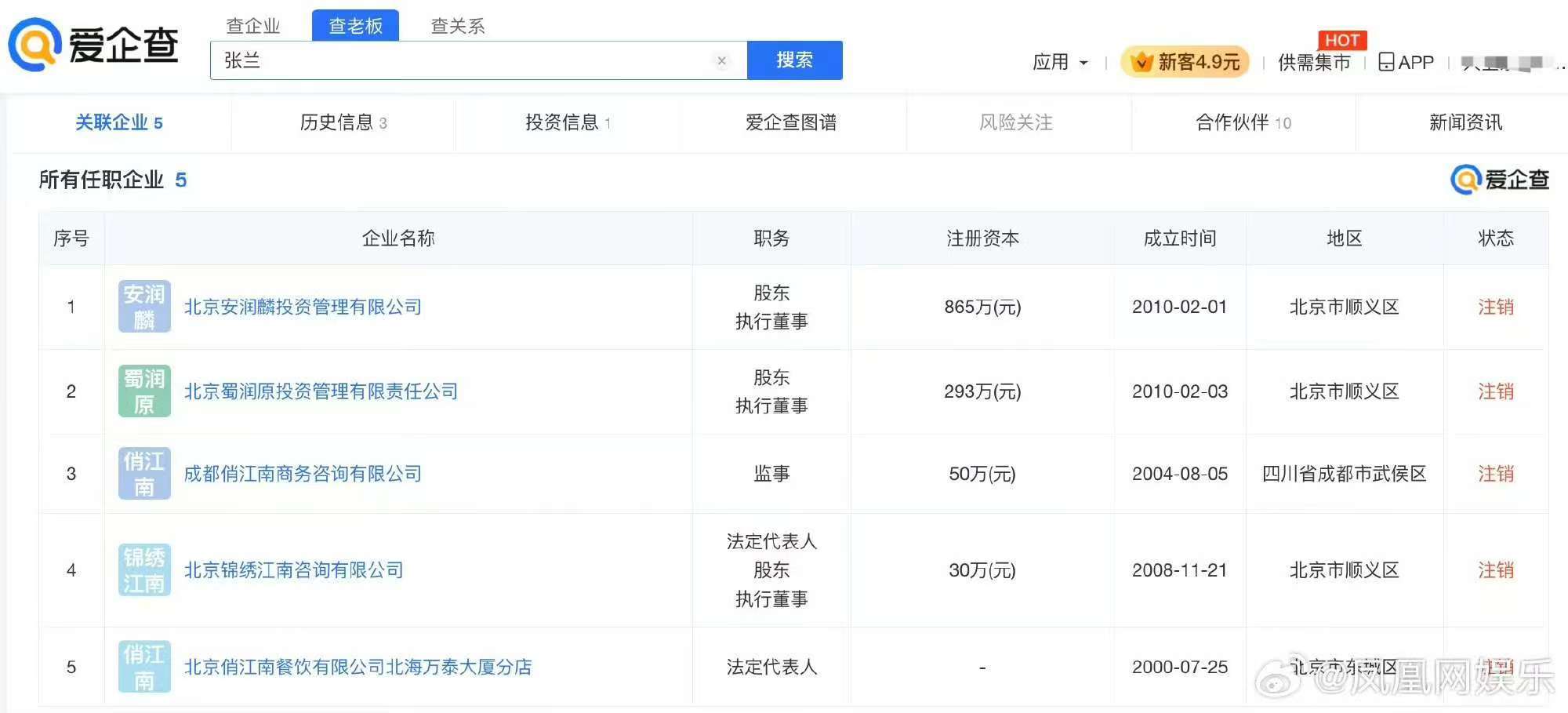Click the 职务 column header

[x=771, y=238]
